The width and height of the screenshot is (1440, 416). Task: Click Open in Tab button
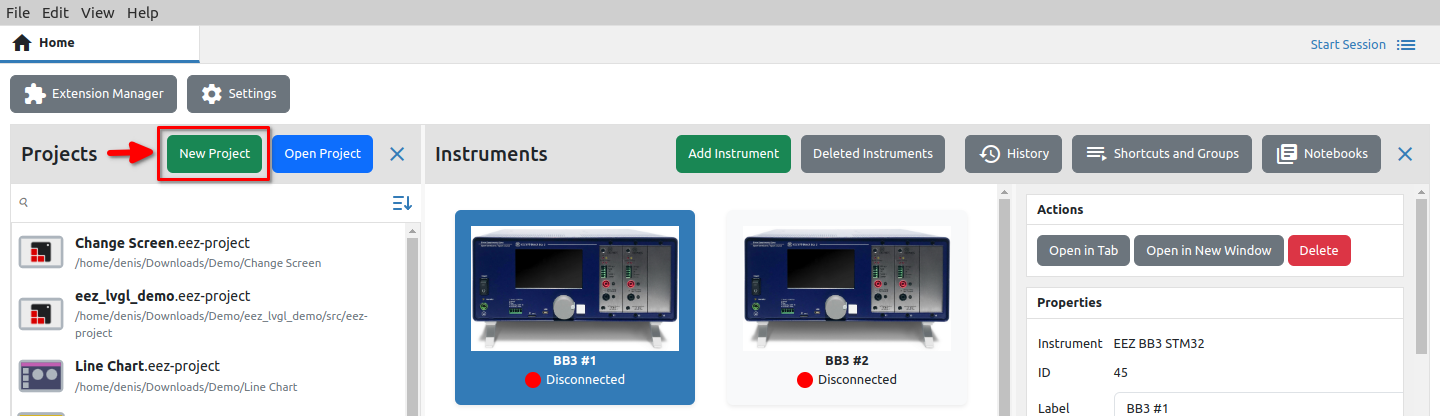coord(1083,250)
